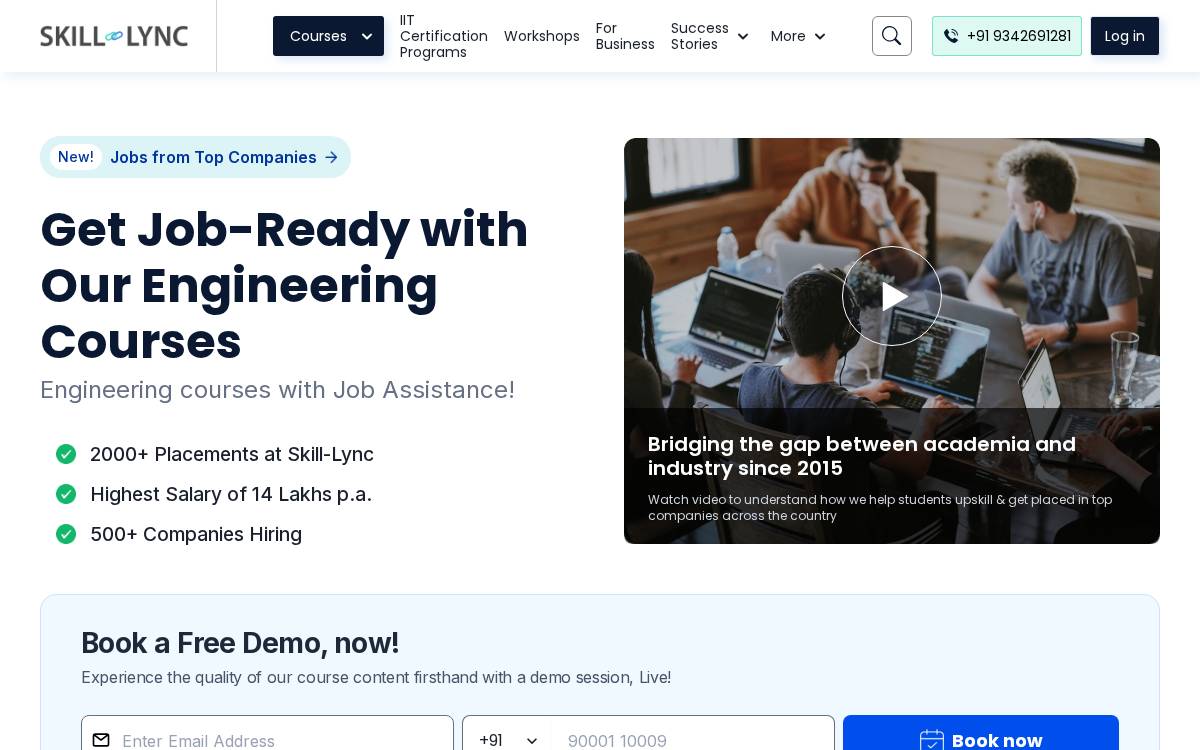Open the +91 country code dropdown
Viewport: 1200px width, 750px height.
(x=507, y=740)
